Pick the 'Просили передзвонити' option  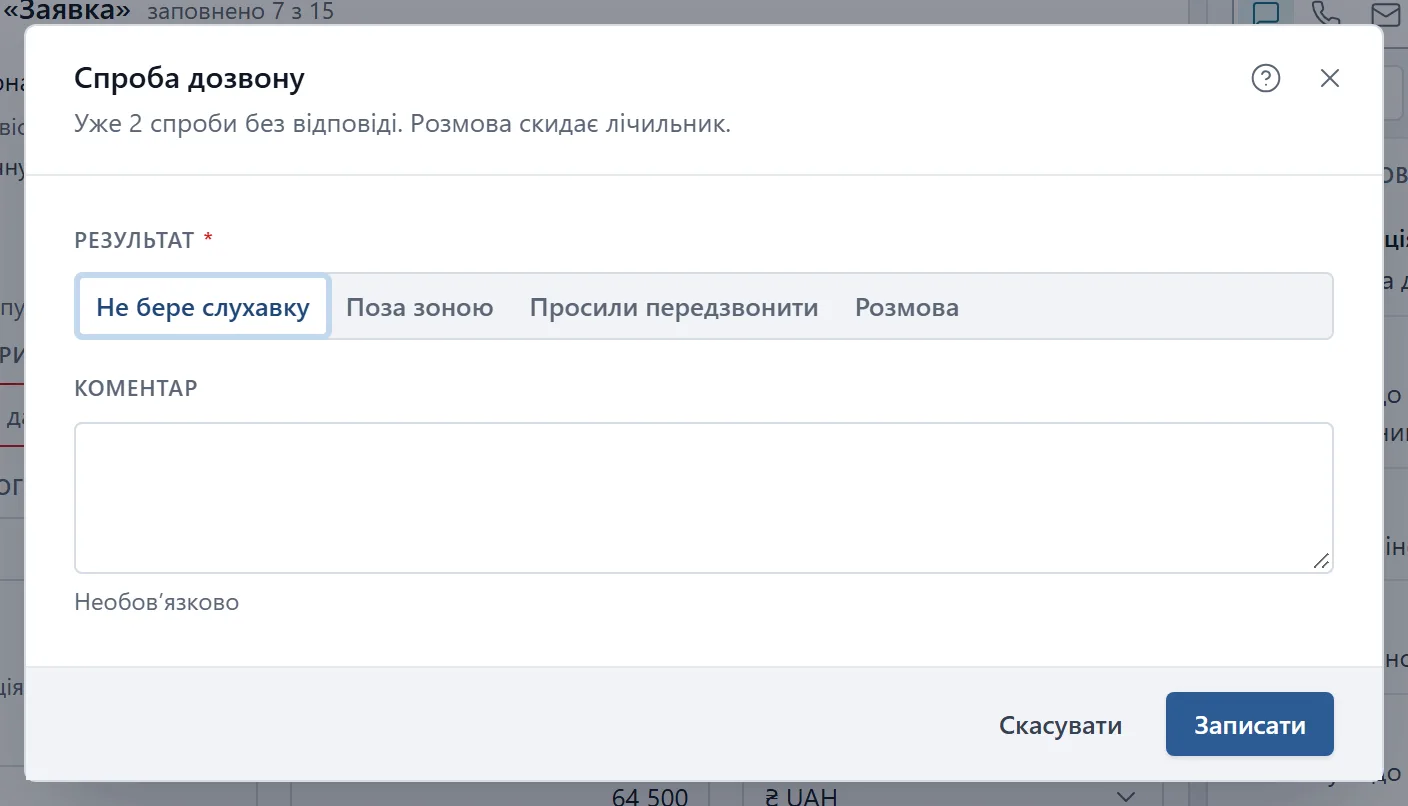tap(674, 307)
